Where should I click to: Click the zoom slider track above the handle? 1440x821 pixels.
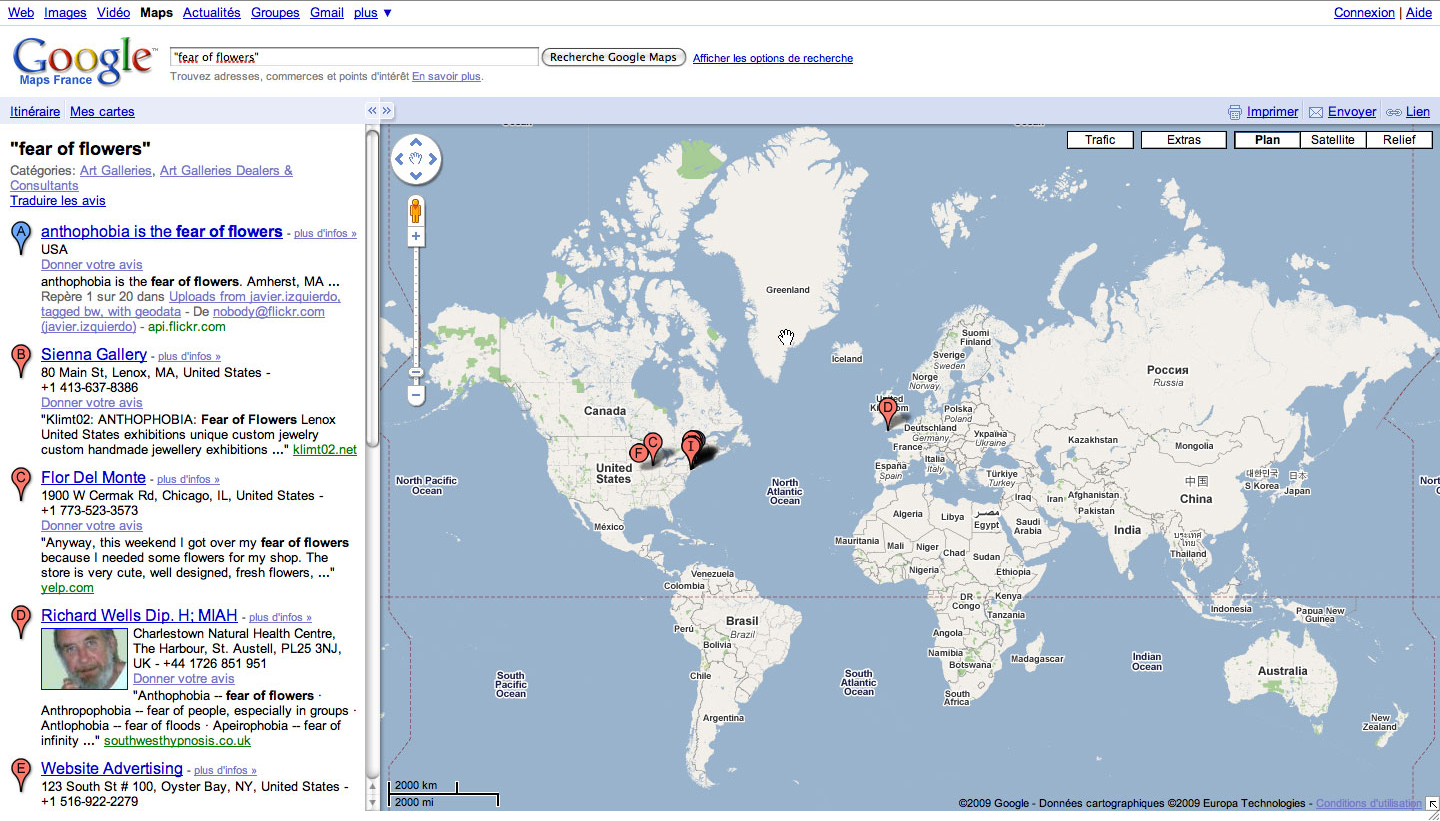tap(416, 305)
